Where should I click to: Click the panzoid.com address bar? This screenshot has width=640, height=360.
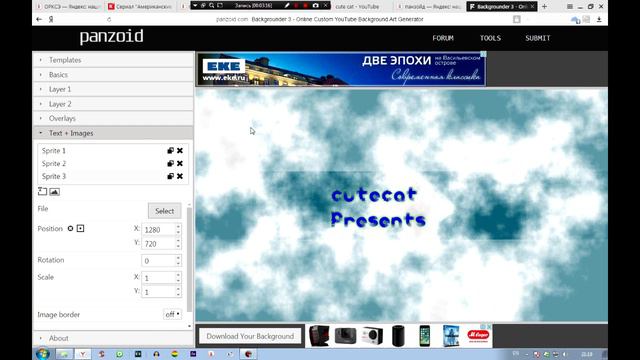(x=320, y=19)
